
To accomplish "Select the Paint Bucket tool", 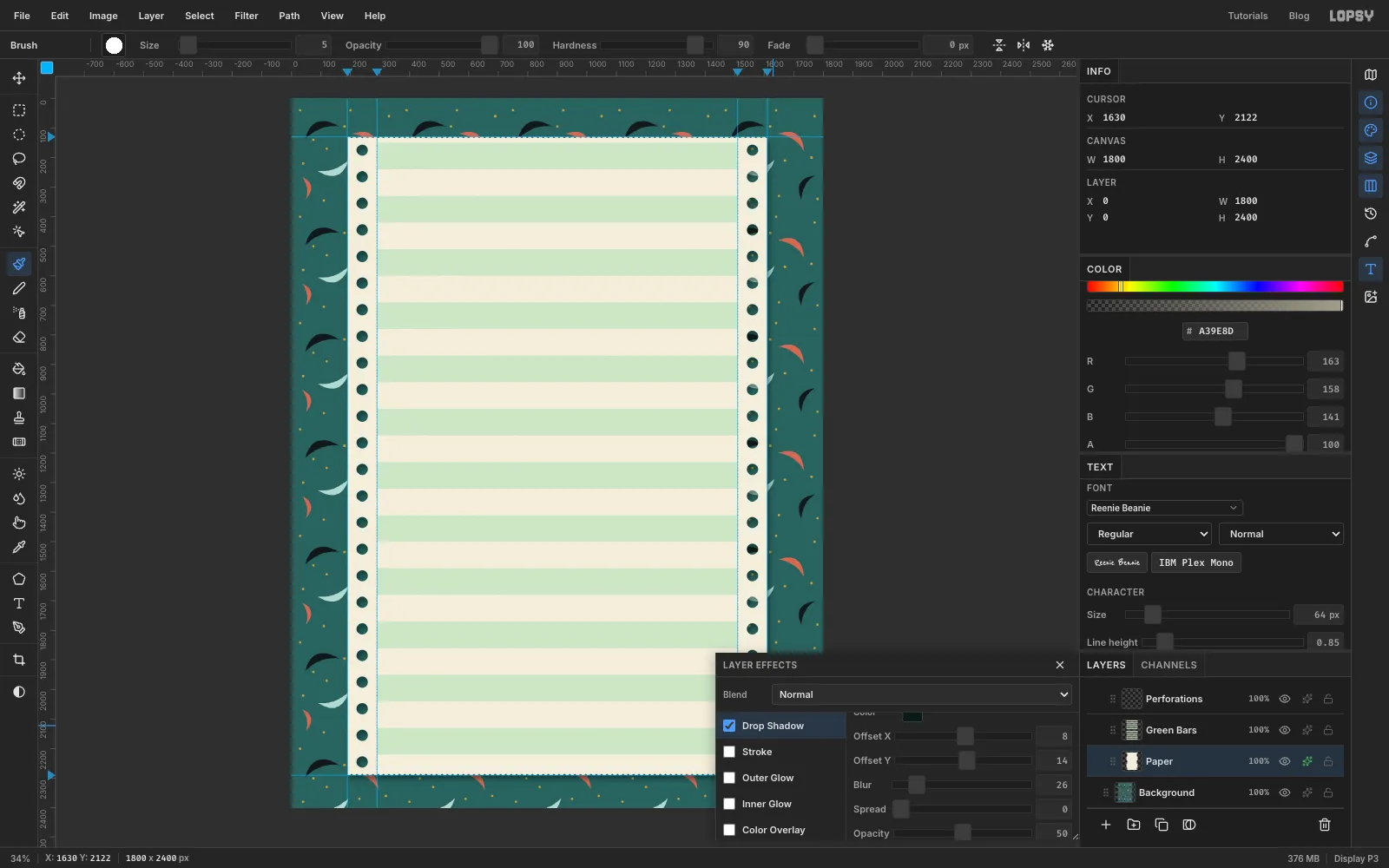I will pos(19,369).
